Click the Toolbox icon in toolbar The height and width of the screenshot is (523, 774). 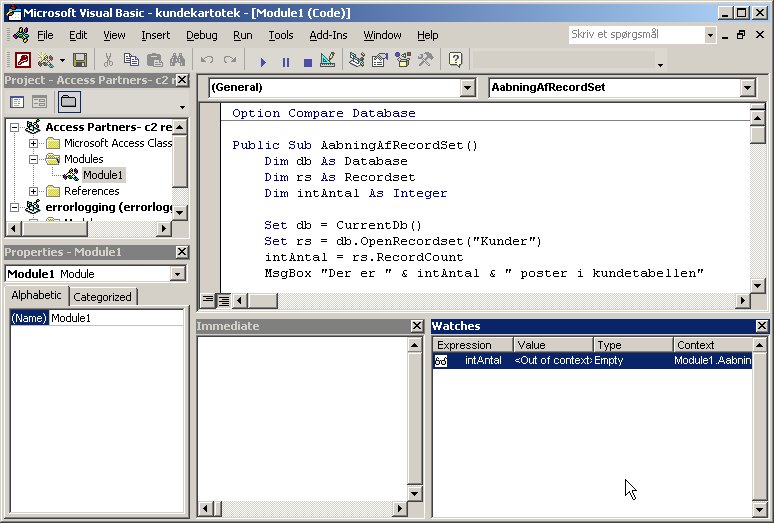click(x=425, y=60)
